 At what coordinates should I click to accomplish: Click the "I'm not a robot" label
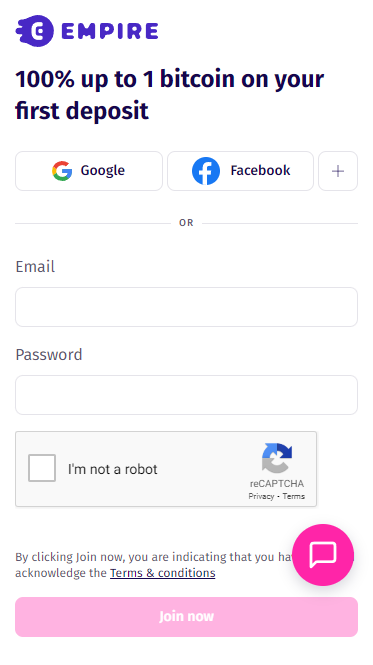point(112,469)
